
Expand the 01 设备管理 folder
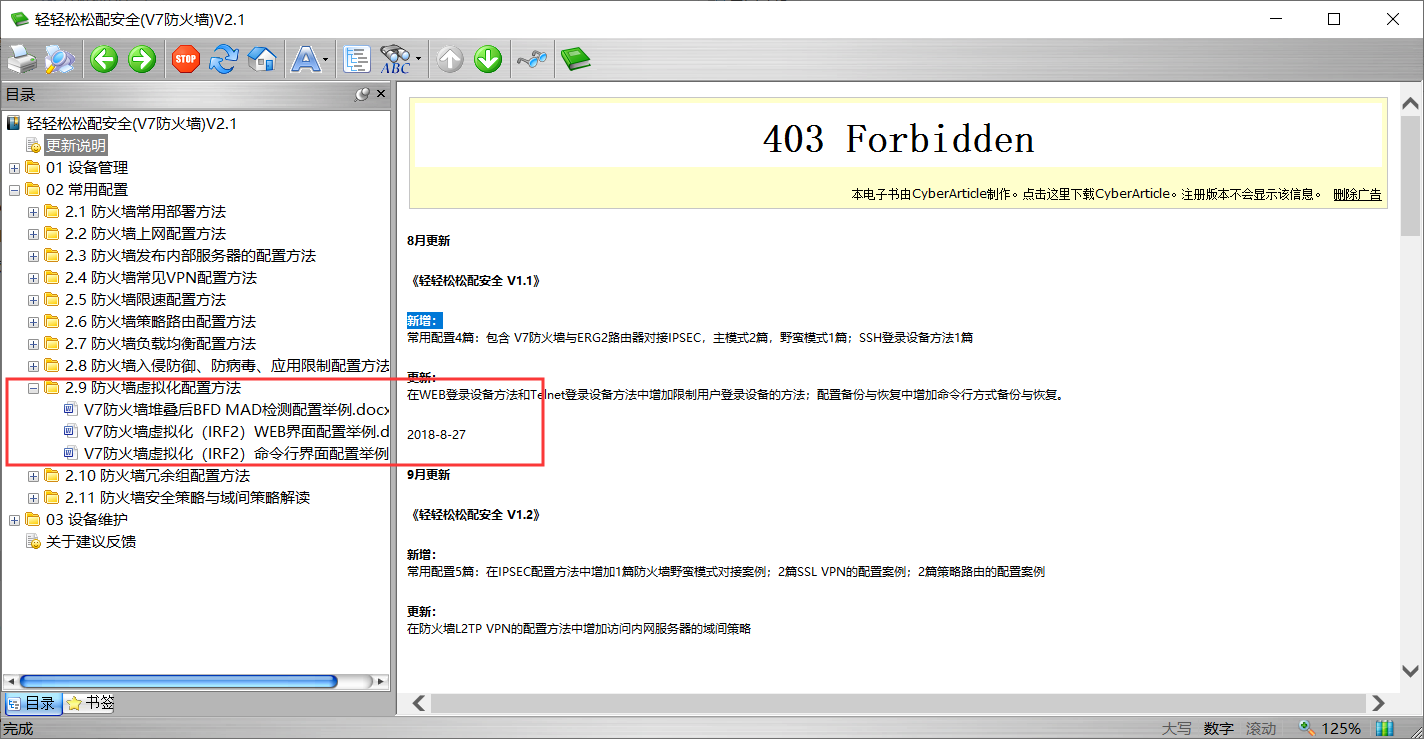click(x=14, y=168)
